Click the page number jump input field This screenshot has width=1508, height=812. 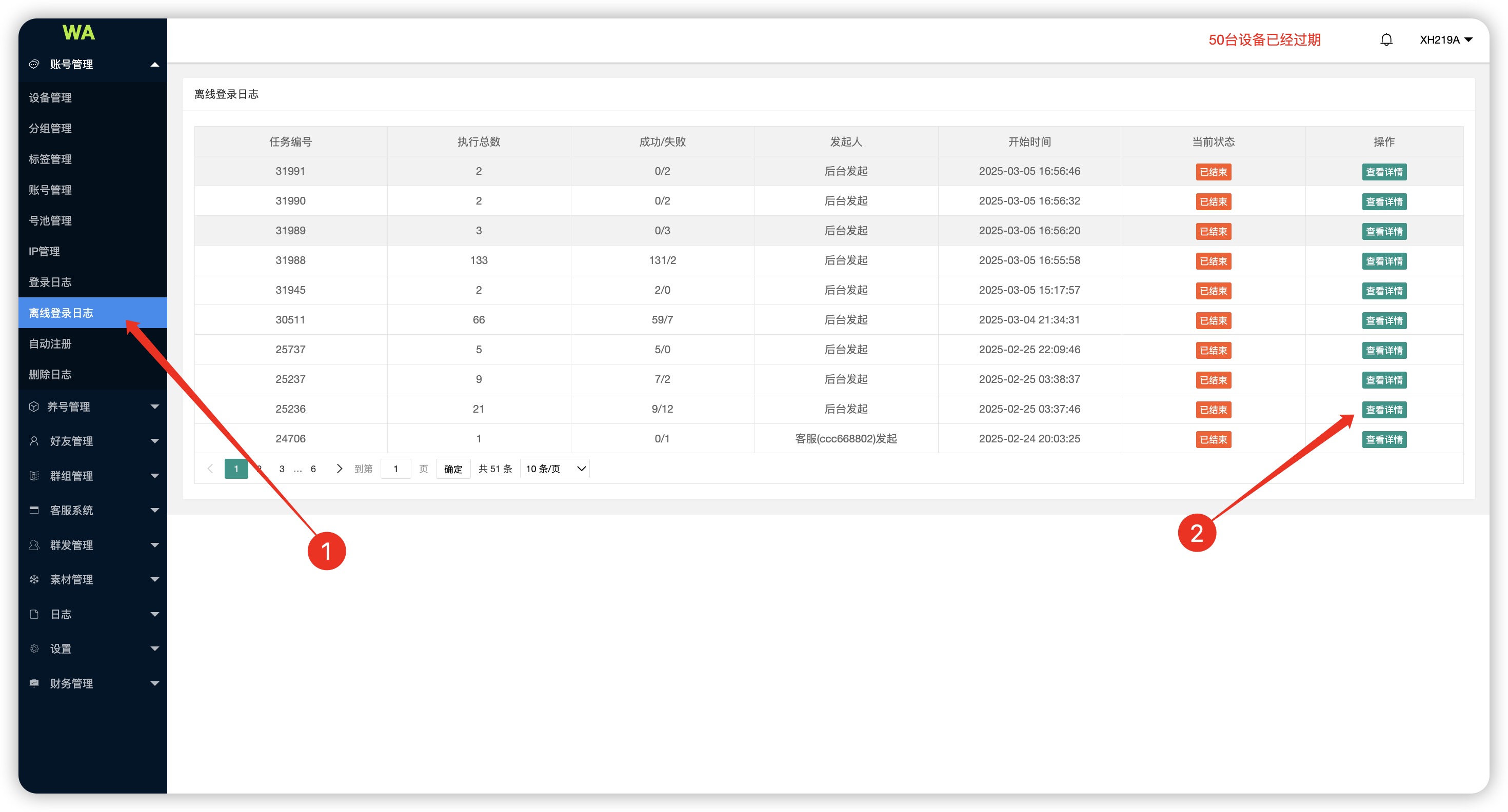(x=396, y=469)
